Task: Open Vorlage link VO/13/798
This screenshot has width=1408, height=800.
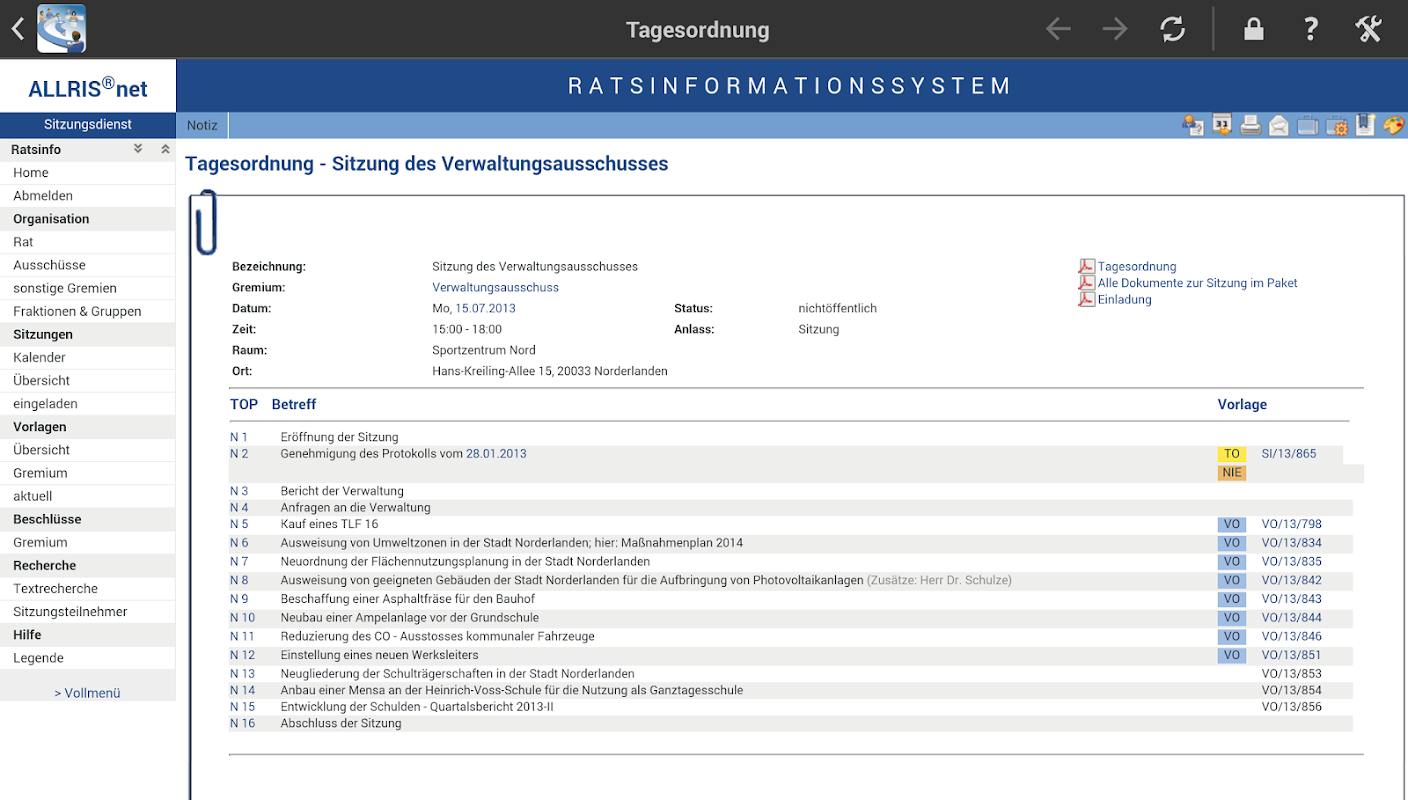Action: click(x=1291, y=524)
